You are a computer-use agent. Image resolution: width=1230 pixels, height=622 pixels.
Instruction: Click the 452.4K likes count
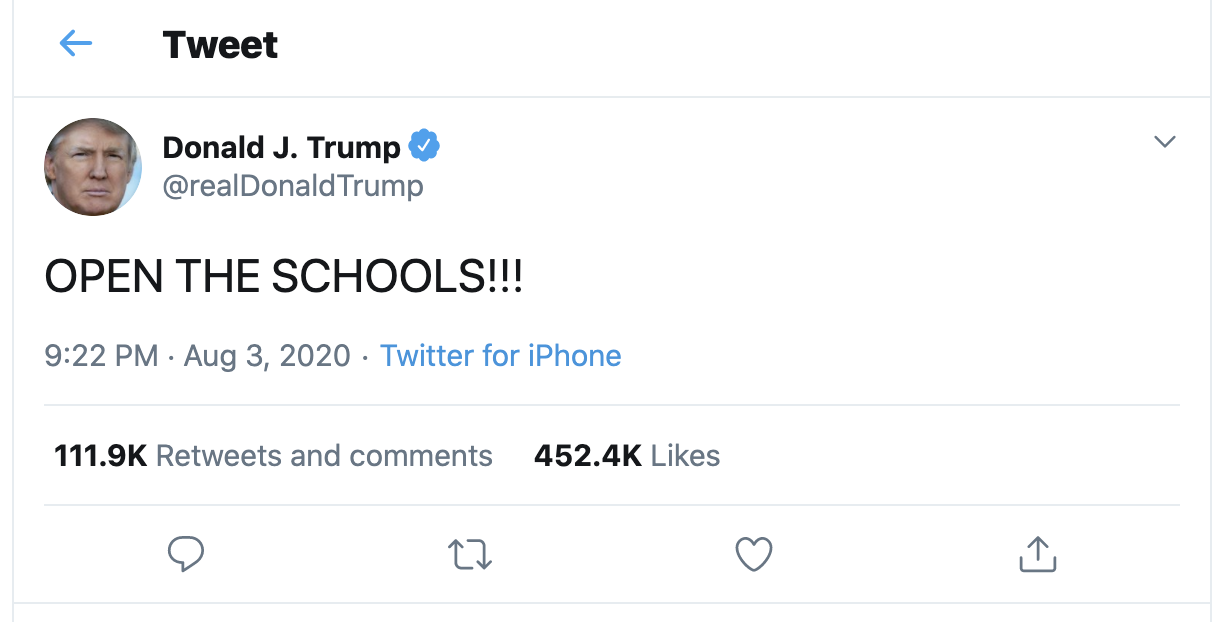coord(587,456)
